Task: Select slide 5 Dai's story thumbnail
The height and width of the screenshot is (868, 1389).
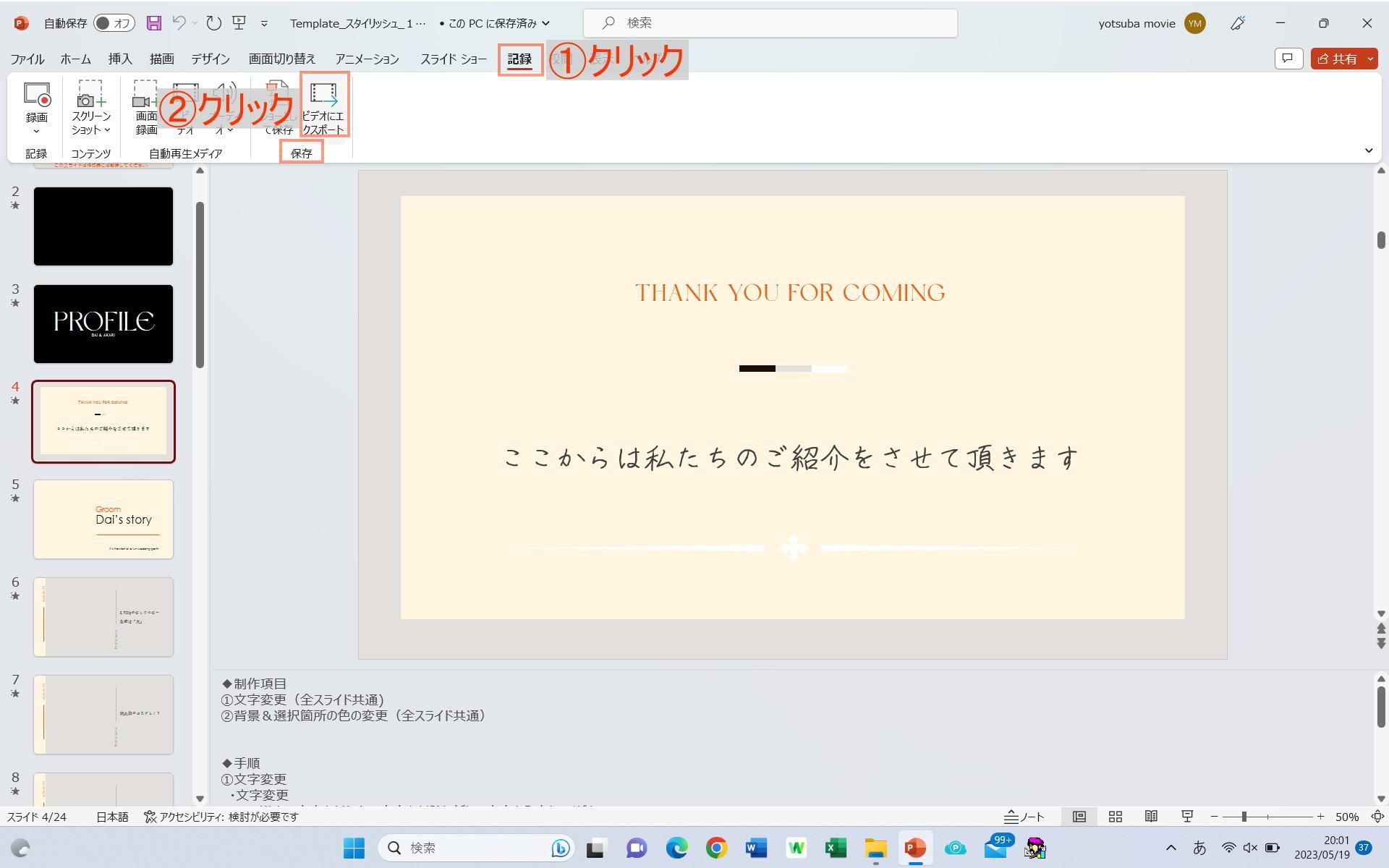Action: point(103,519)
